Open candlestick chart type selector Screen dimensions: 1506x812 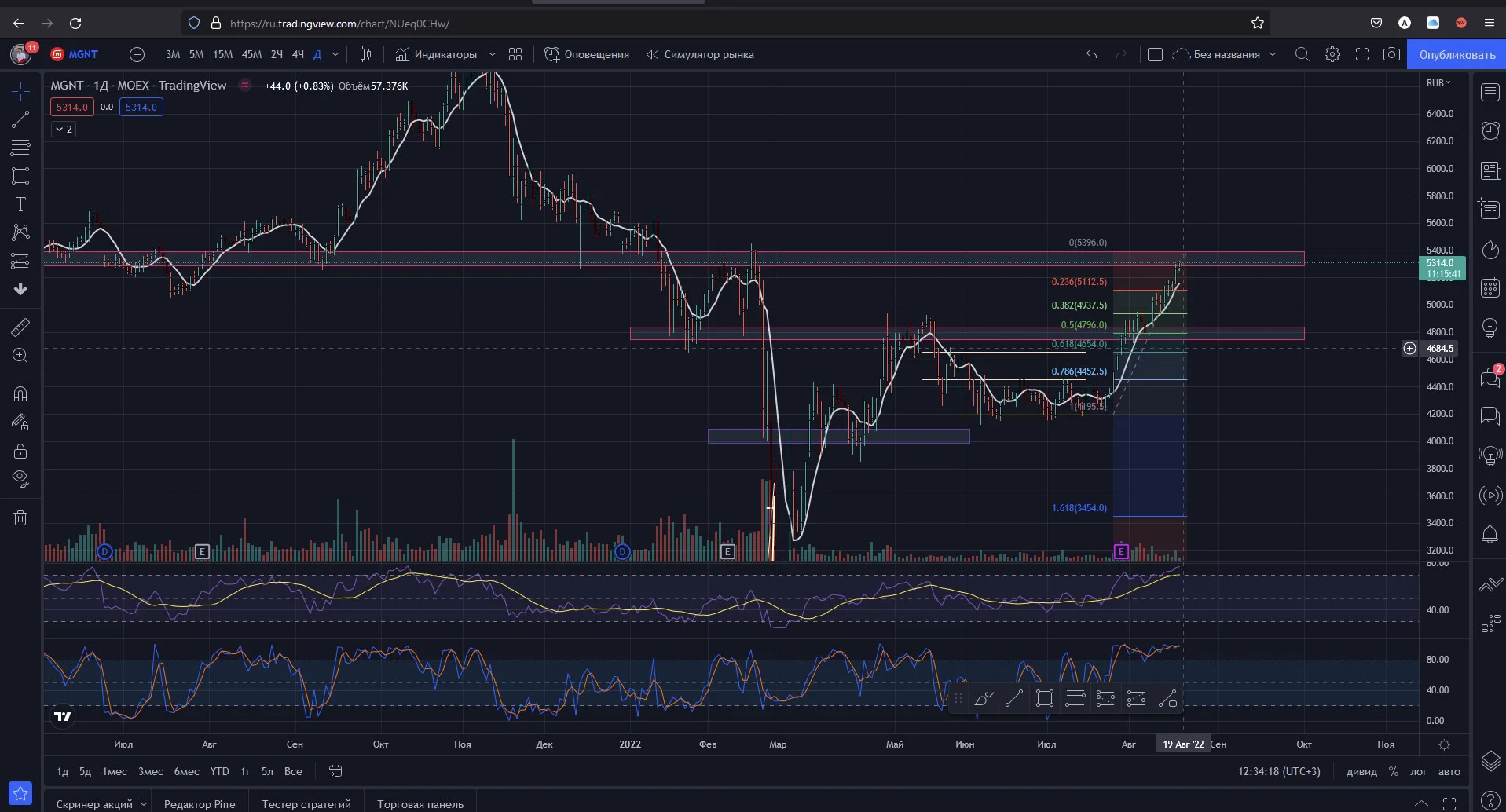[365, 54]
